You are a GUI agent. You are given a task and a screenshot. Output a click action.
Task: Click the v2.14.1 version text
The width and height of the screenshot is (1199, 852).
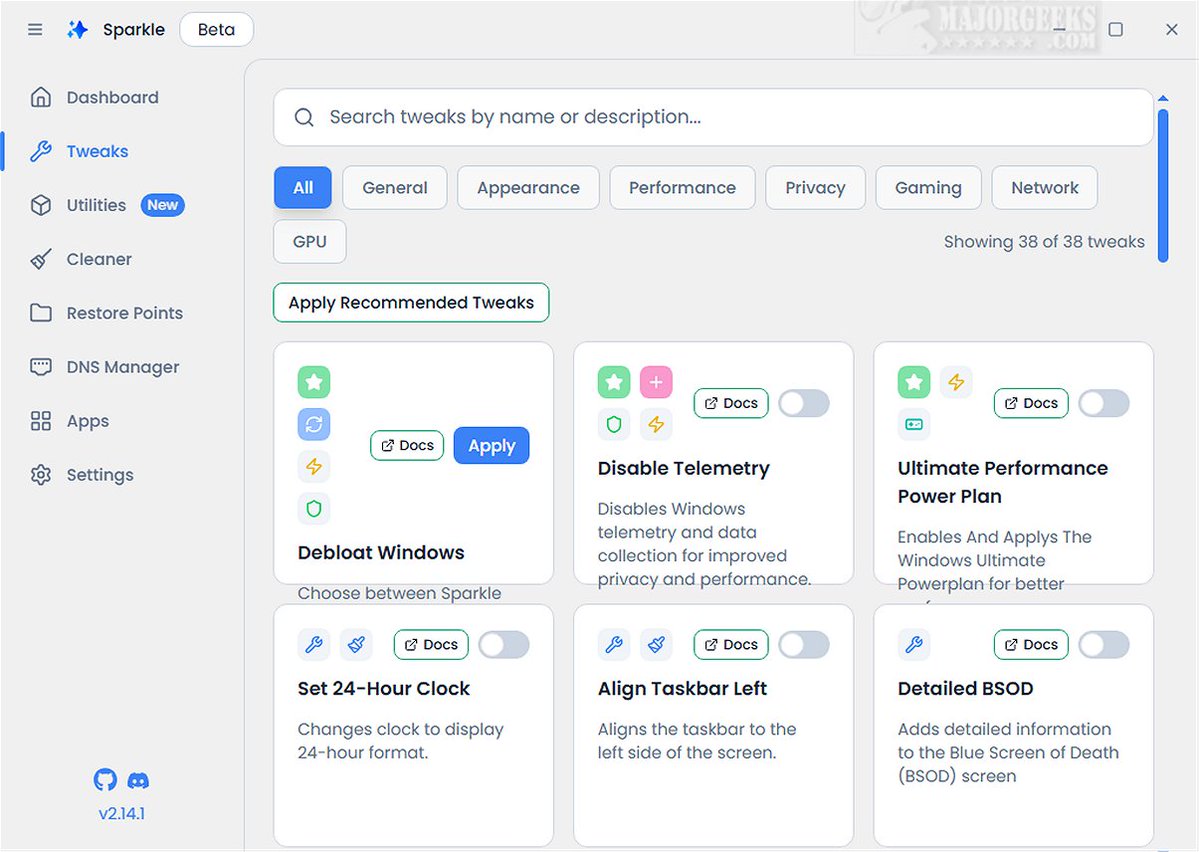pyautogui.click(x=122, y=813)
